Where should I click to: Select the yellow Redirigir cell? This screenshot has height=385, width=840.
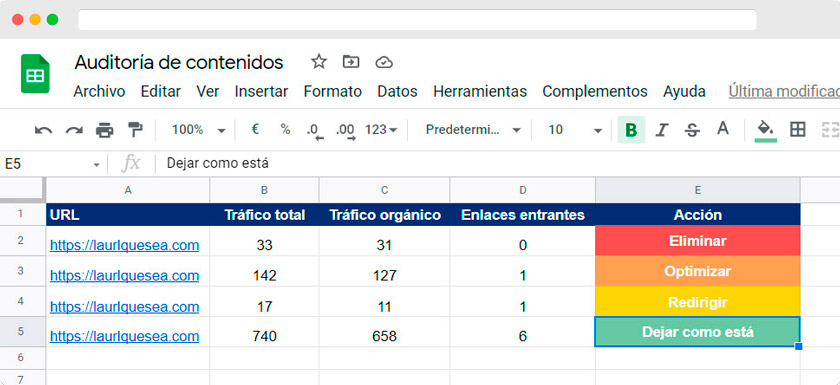698,302
